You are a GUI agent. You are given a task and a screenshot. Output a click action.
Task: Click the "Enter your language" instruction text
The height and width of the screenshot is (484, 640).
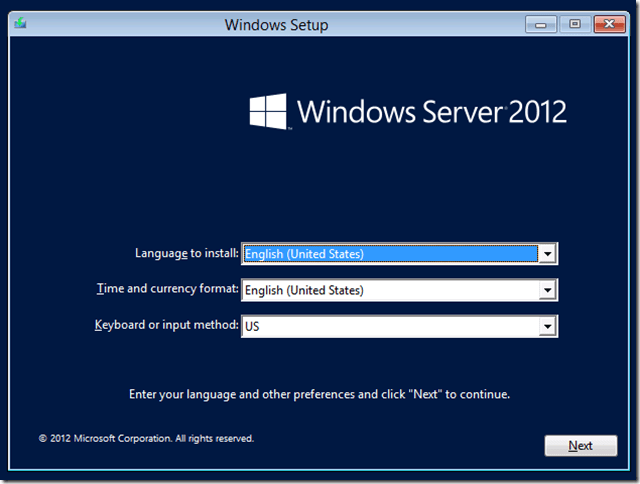tap(320, 394)
